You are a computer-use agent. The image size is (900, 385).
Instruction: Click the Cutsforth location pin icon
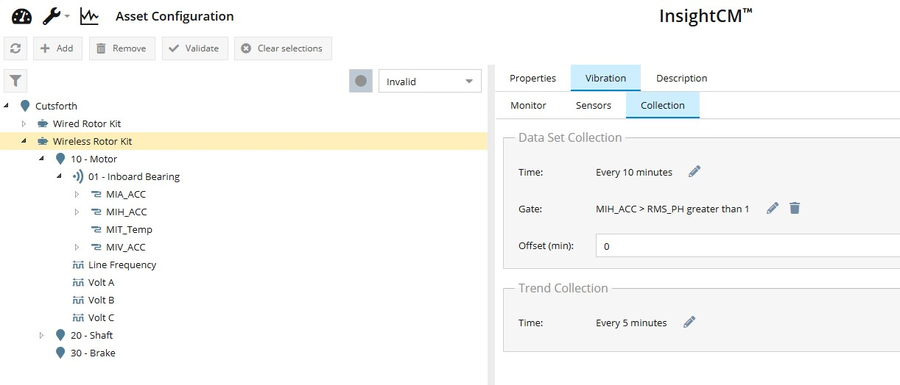pyautogui.click(x=25, y=106)
